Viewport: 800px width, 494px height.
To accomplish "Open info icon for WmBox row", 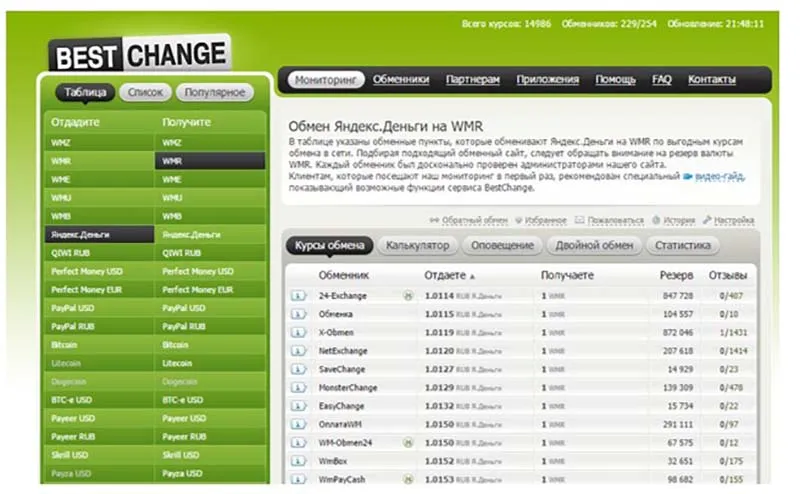I will pyautogui.click(x=298, y=461).
